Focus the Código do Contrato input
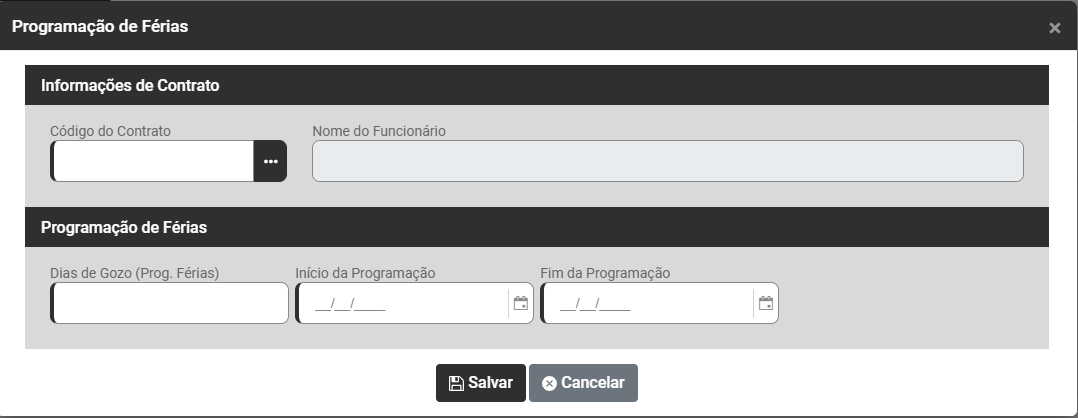Viewport: 1078px width, 418px height. (x=153, y=161)
